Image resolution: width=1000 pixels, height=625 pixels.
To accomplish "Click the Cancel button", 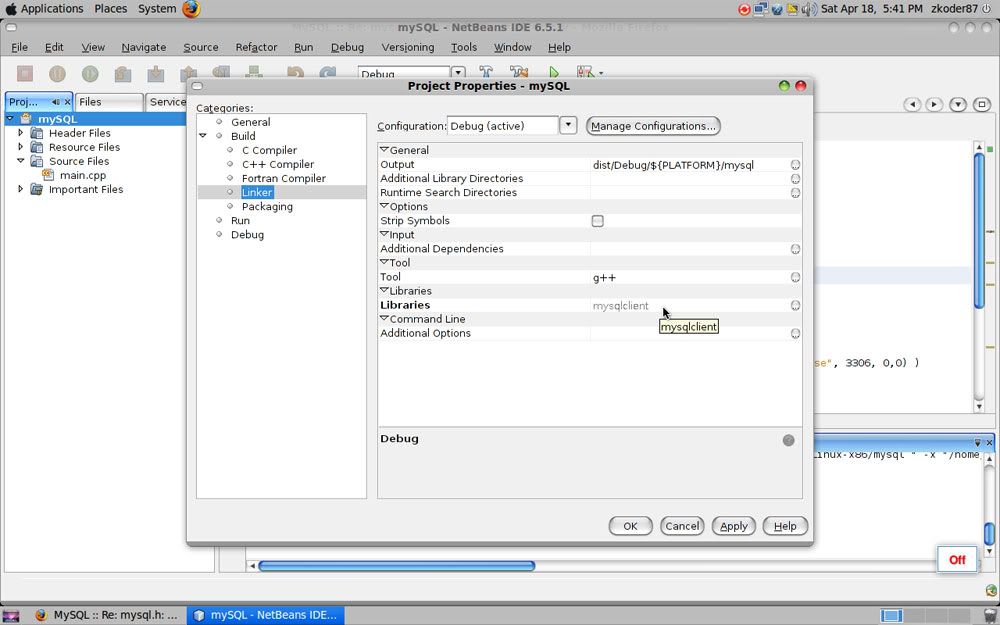I will click(682, 526).
